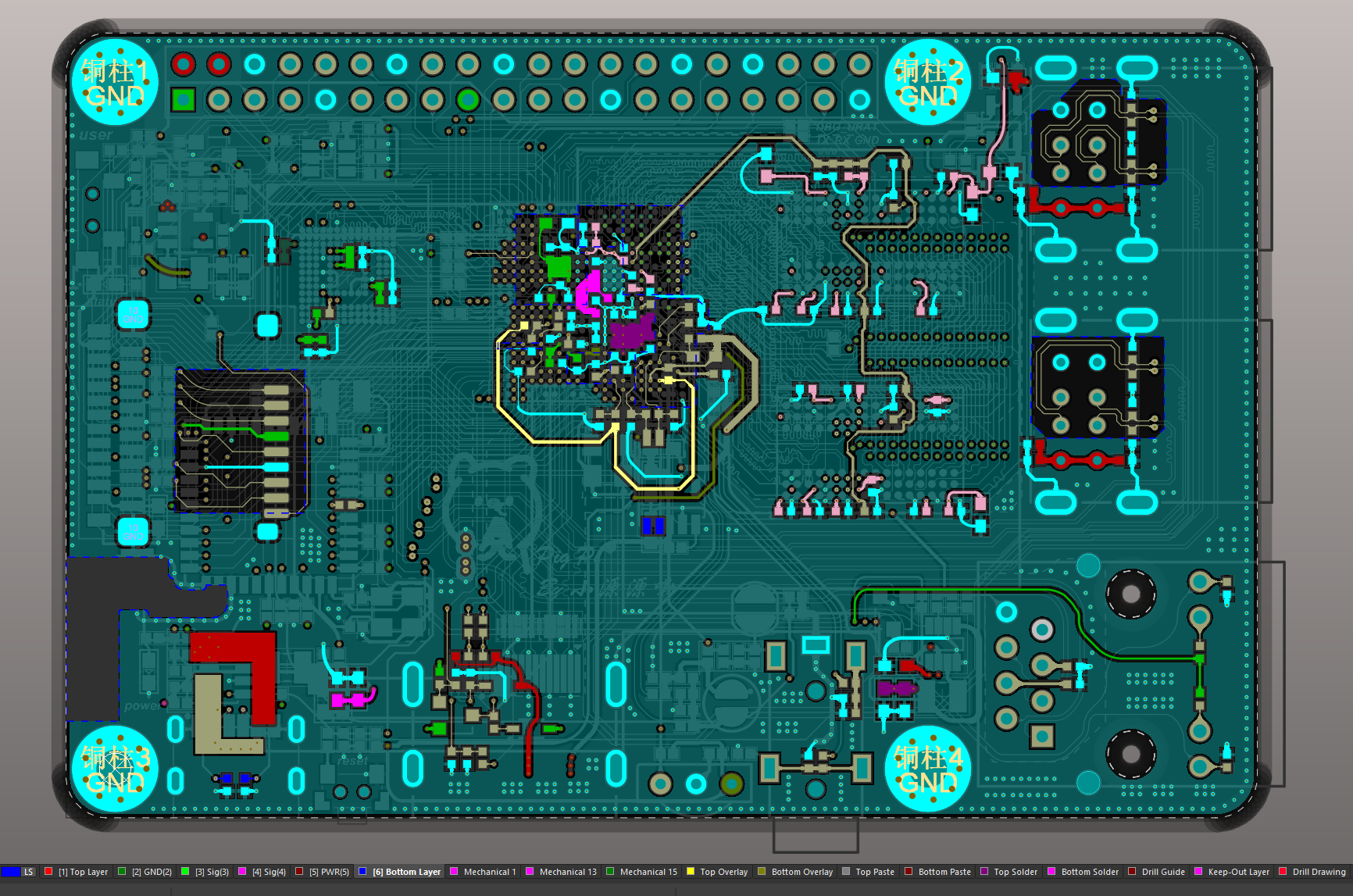Viewport: 1353px width, 896px height.
Task: Click the blue current layer color box
Action: [x=9, y=872]
